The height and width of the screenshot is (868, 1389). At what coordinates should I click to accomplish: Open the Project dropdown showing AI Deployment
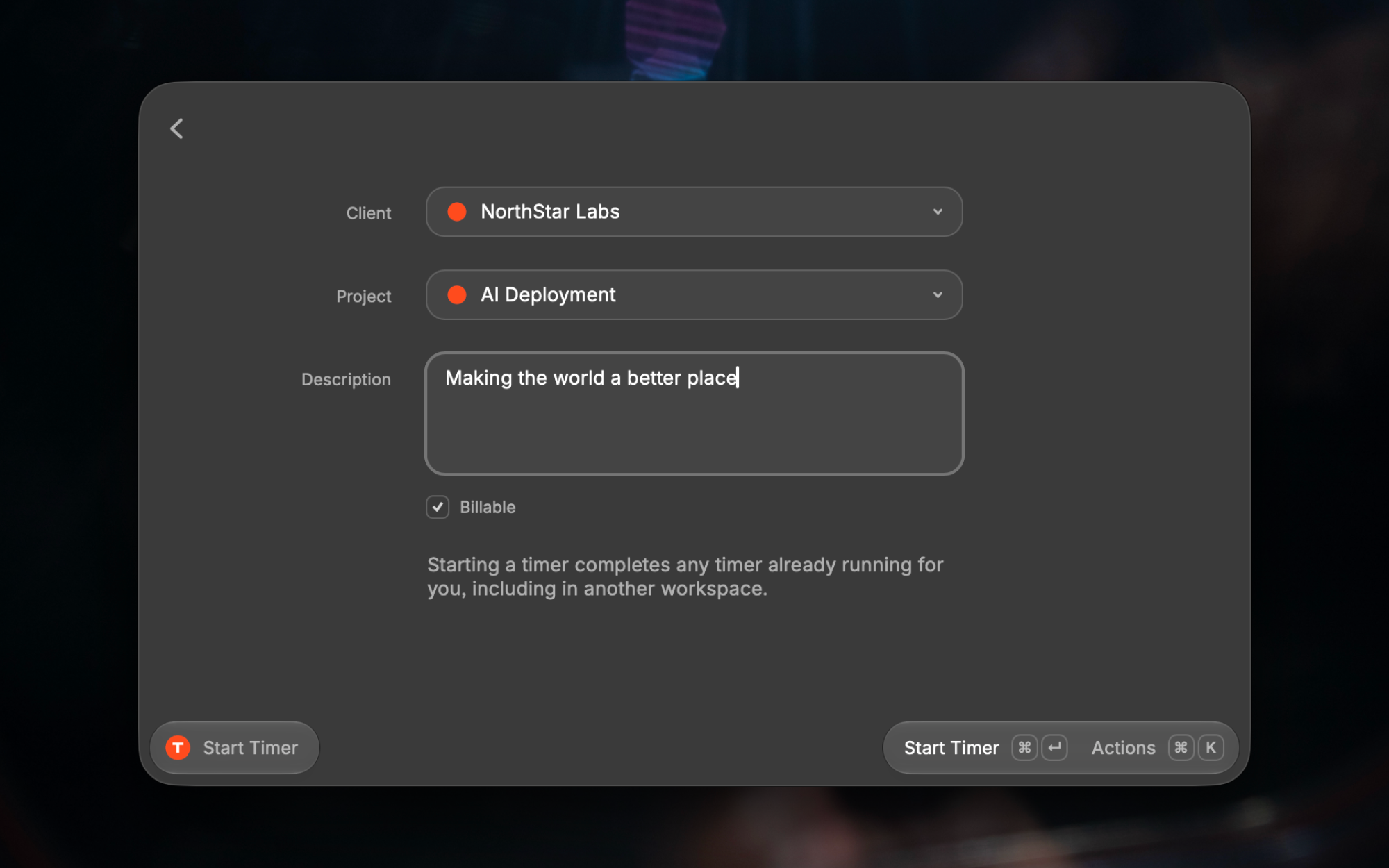click(694, 295)
